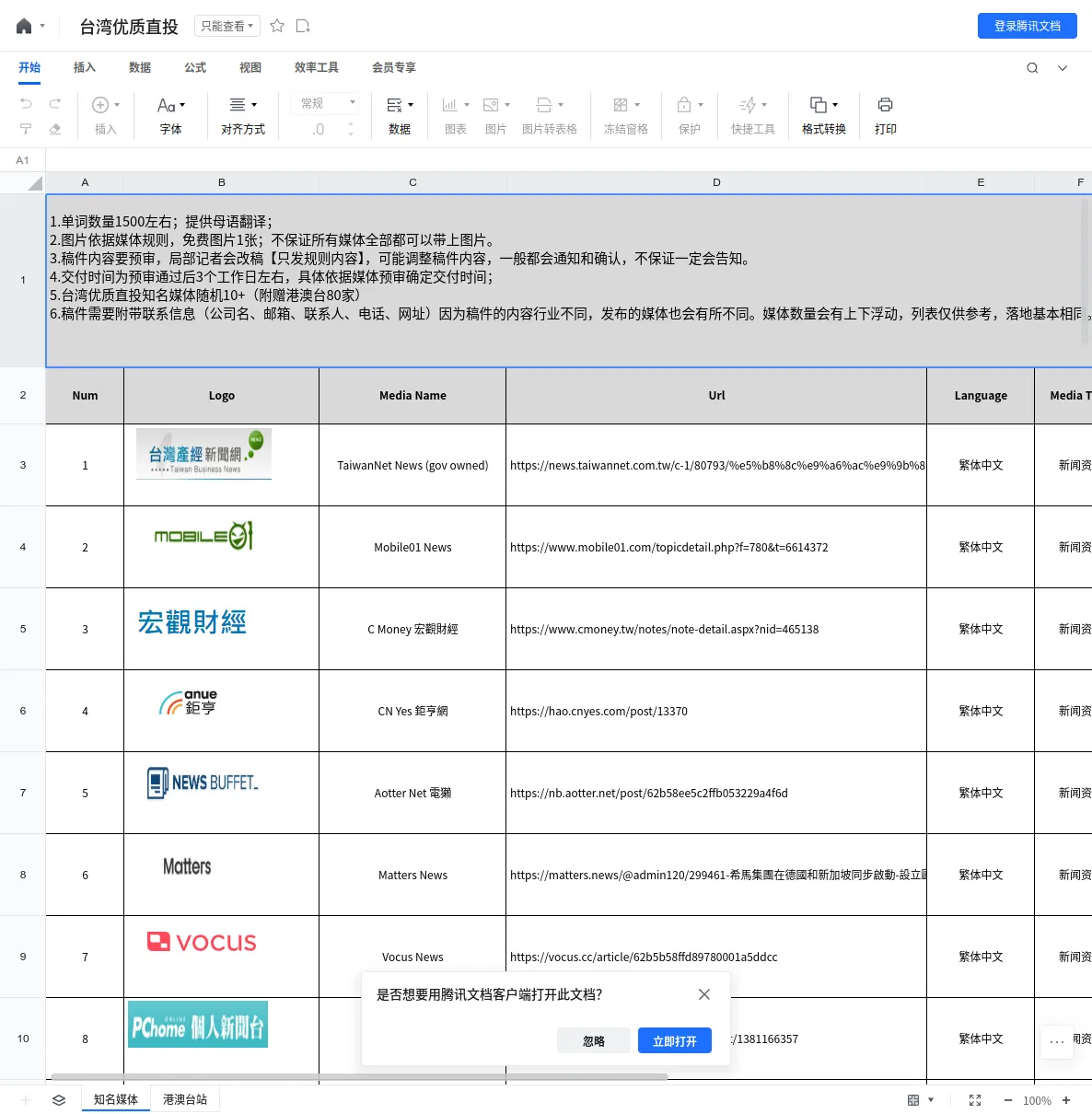Open the Quick tools (快捷工具) icon
1092x1114 pixels.
748,105
